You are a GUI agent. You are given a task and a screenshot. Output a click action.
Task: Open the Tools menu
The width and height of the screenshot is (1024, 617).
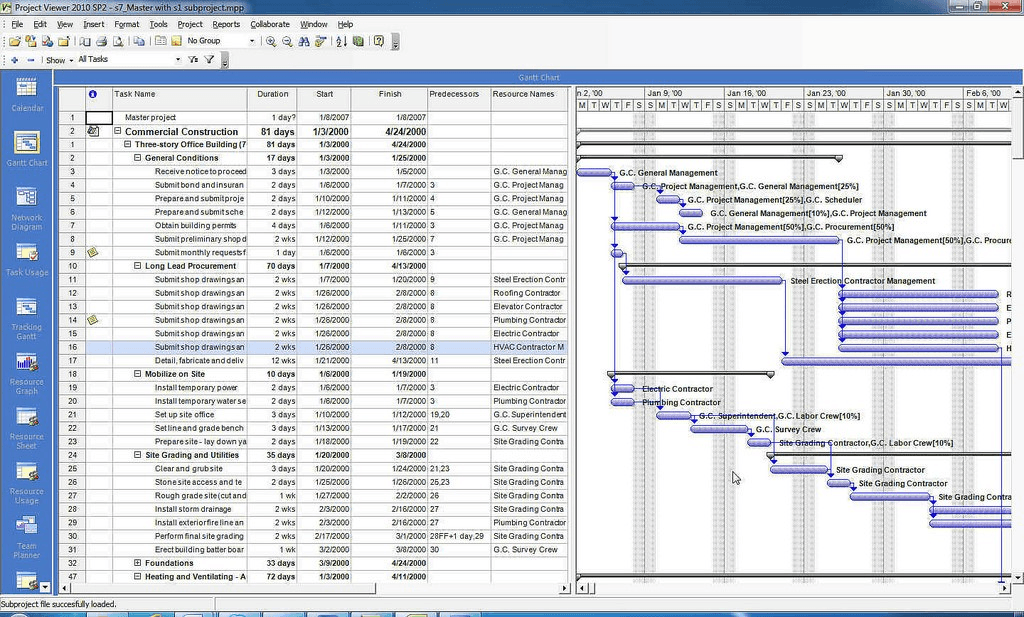pos(158,24)
